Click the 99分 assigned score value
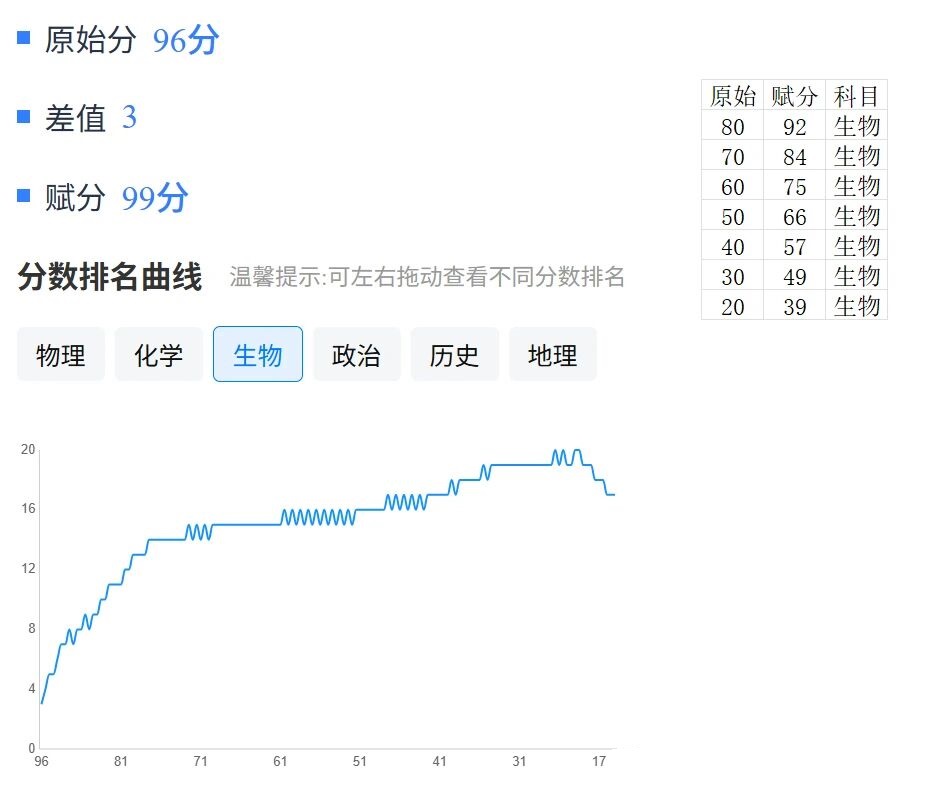 coord(155,199)
